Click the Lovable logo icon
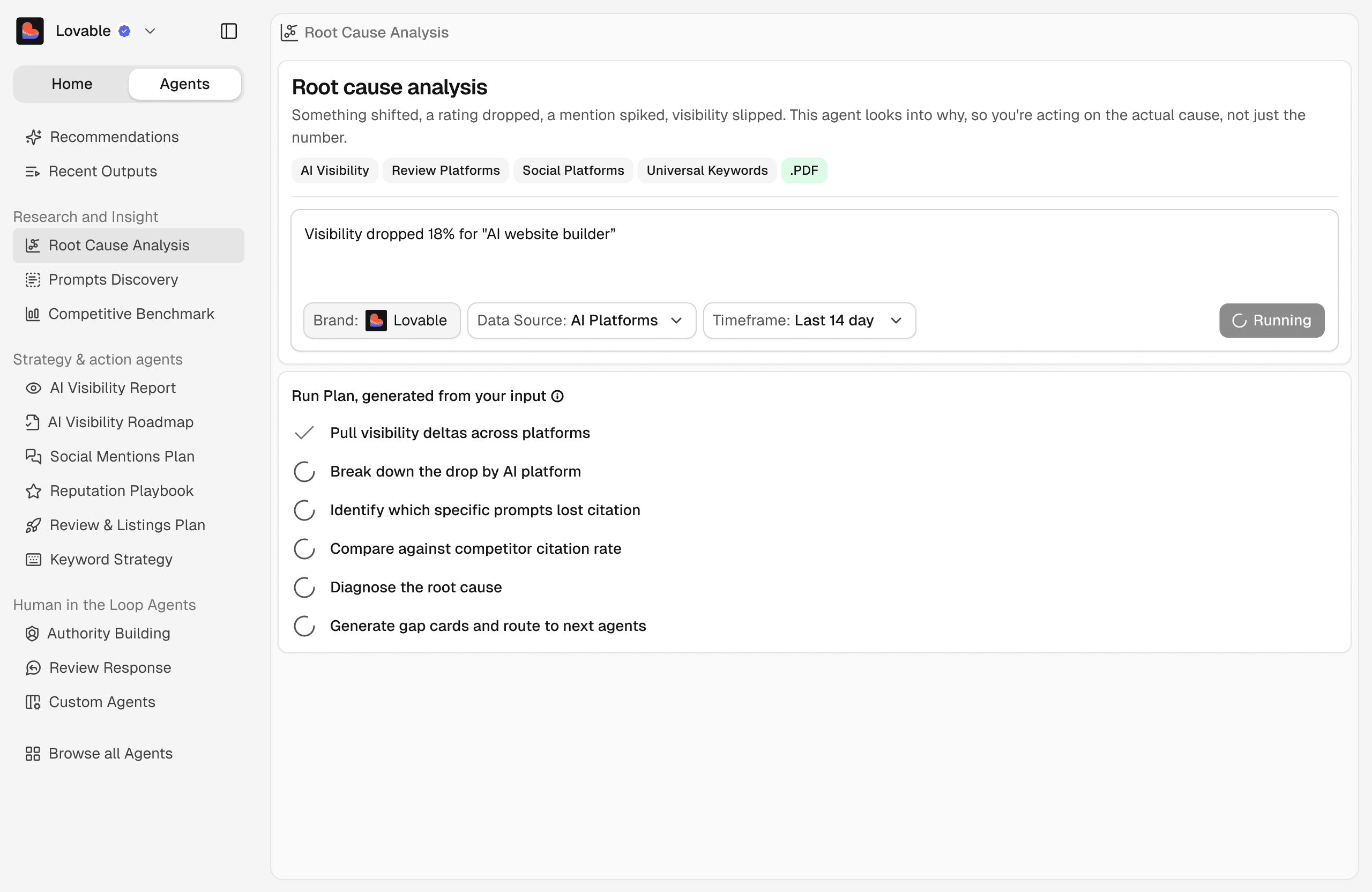The image size is (1372, 892). click(x=30, y=31)
